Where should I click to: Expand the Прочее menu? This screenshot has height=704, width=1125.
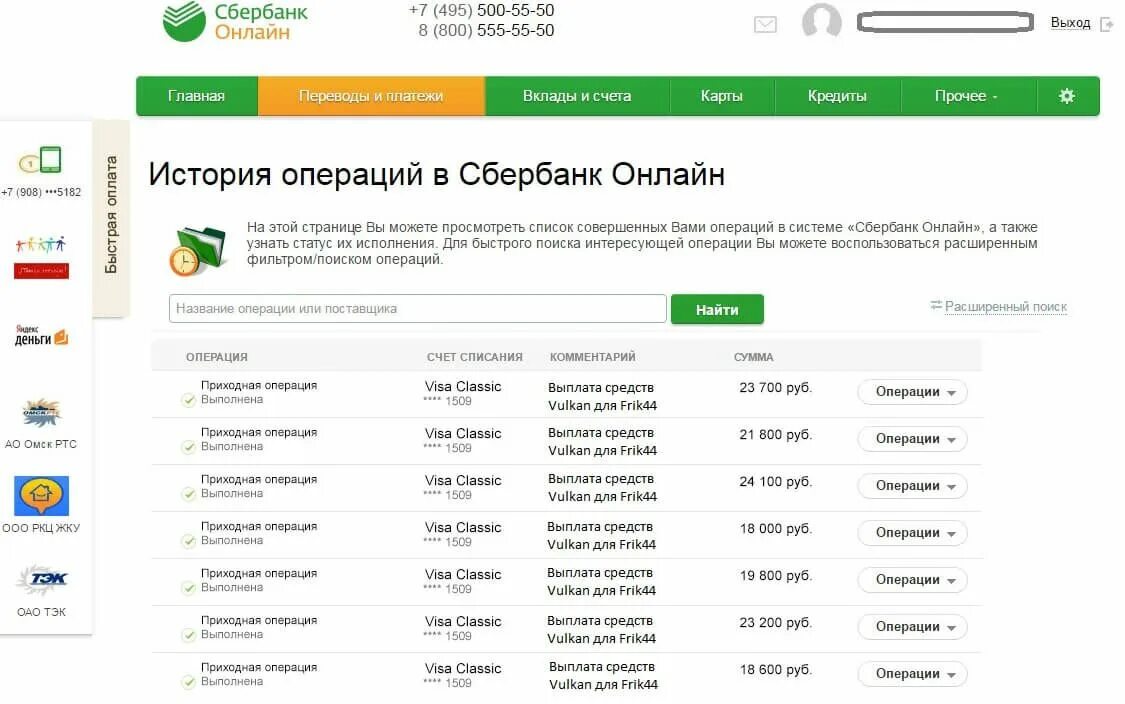968,96
